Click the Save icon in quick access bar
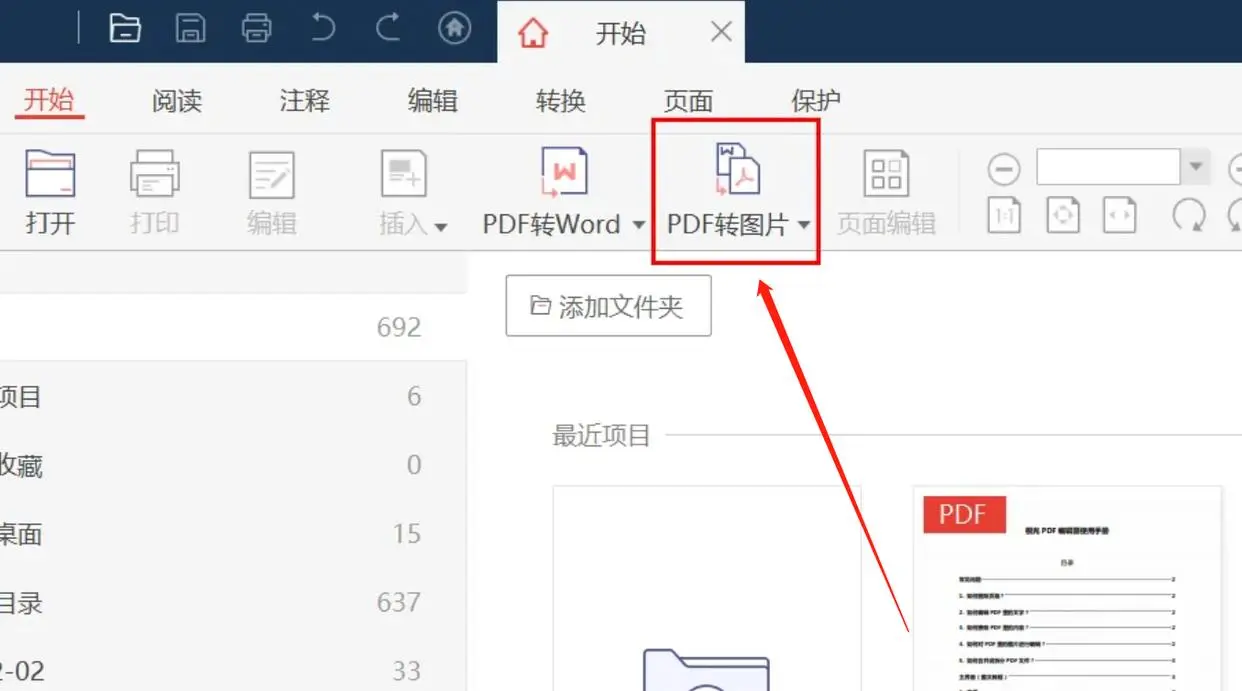This screenshot has height=691, width=1242. pyautogui.click(x=190, y=28)
